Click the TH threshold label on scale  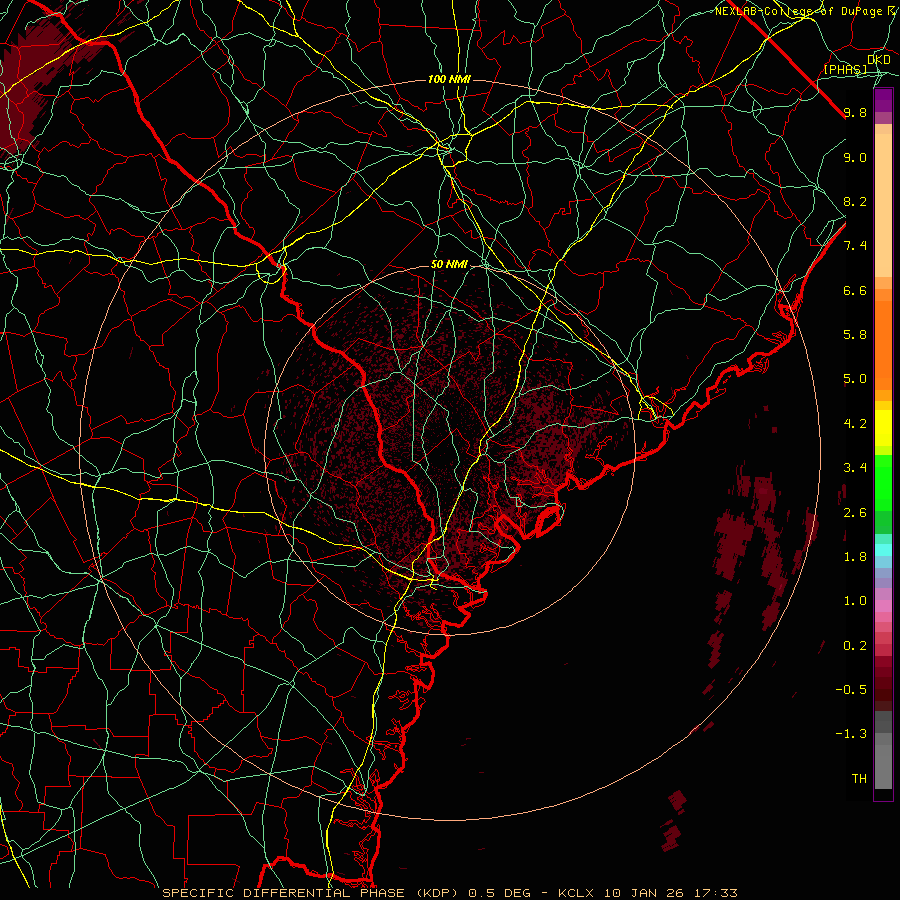click(x=859, y=779)
